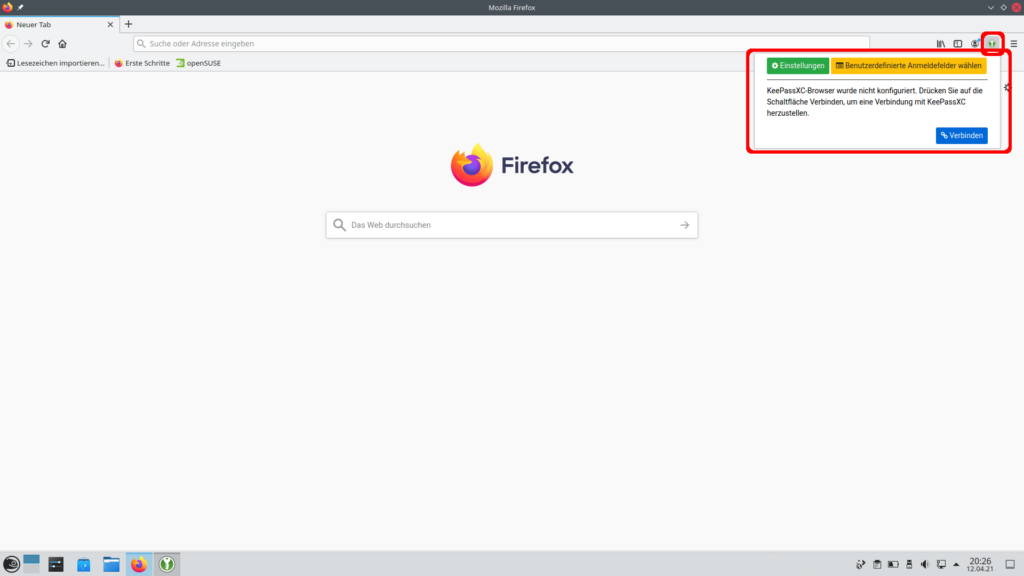Reload the current page

(x=45, y=44)
